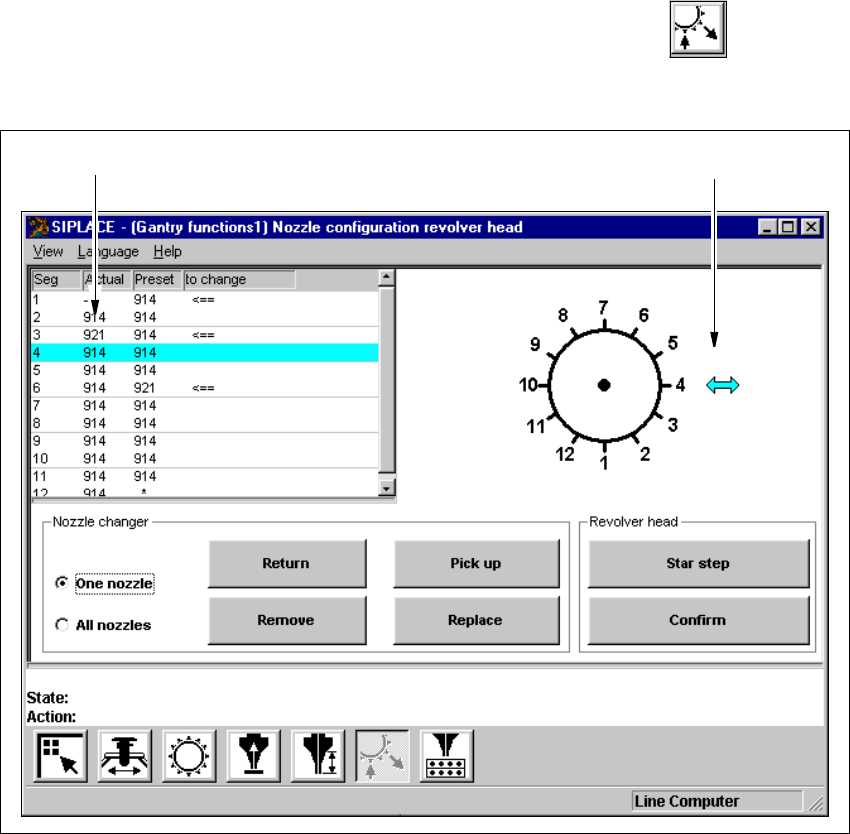
Task: Click the standalone nozzle configuration icon above window
Action: pyautogui.click(x=698, y=29)
